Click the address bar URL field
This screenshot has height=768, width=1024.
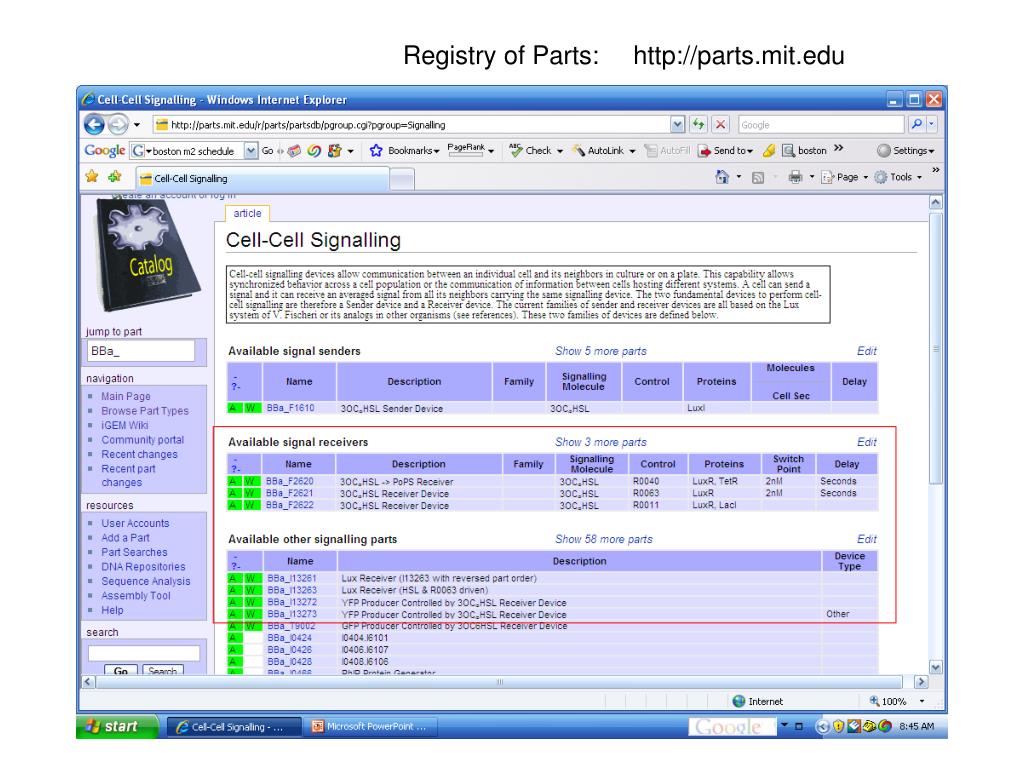[411, 125]
